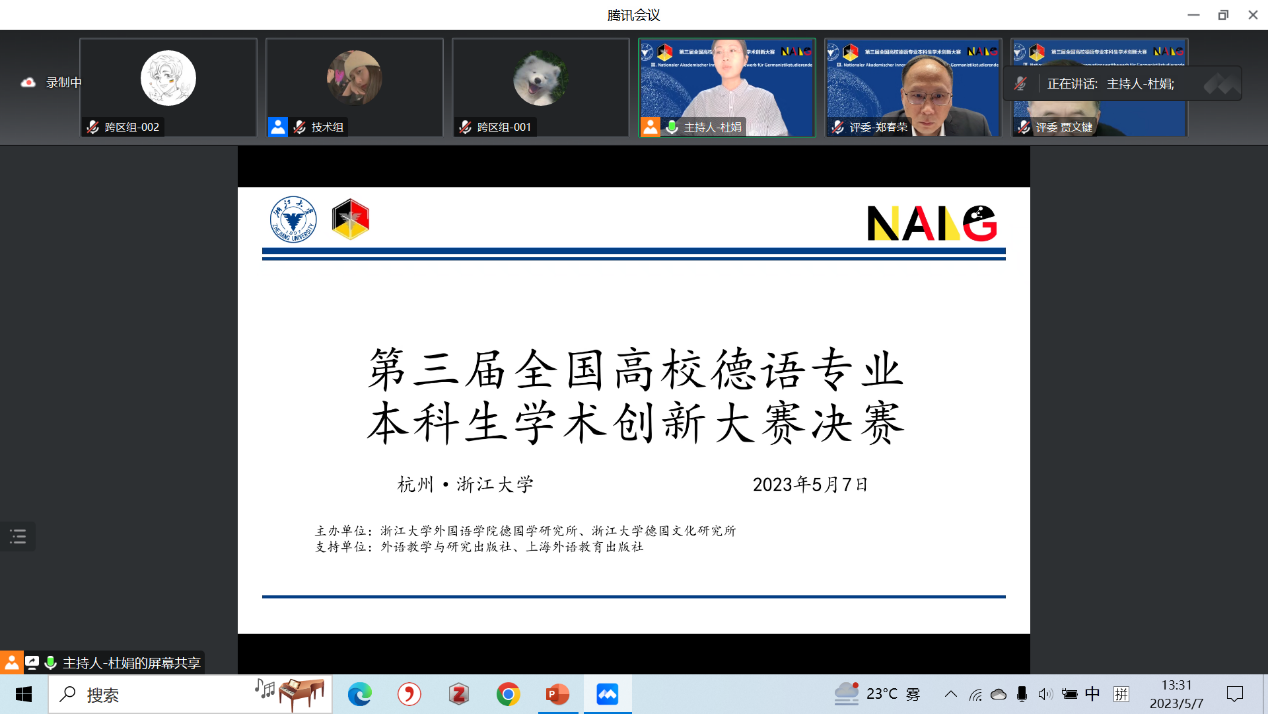The height and width of the screenshot is (714, 1268).
Task: Click the cloud recording indicator icon
Action: tap(28, 83)
